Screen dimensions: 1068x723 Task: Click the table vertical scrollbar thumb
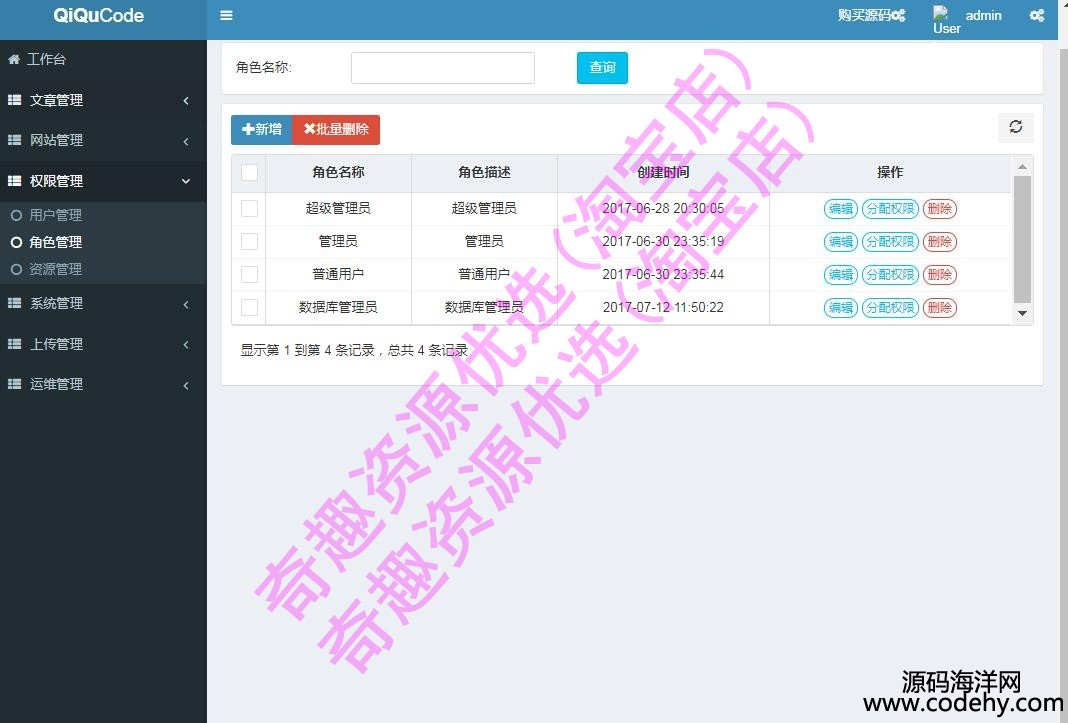[1022, 239]
